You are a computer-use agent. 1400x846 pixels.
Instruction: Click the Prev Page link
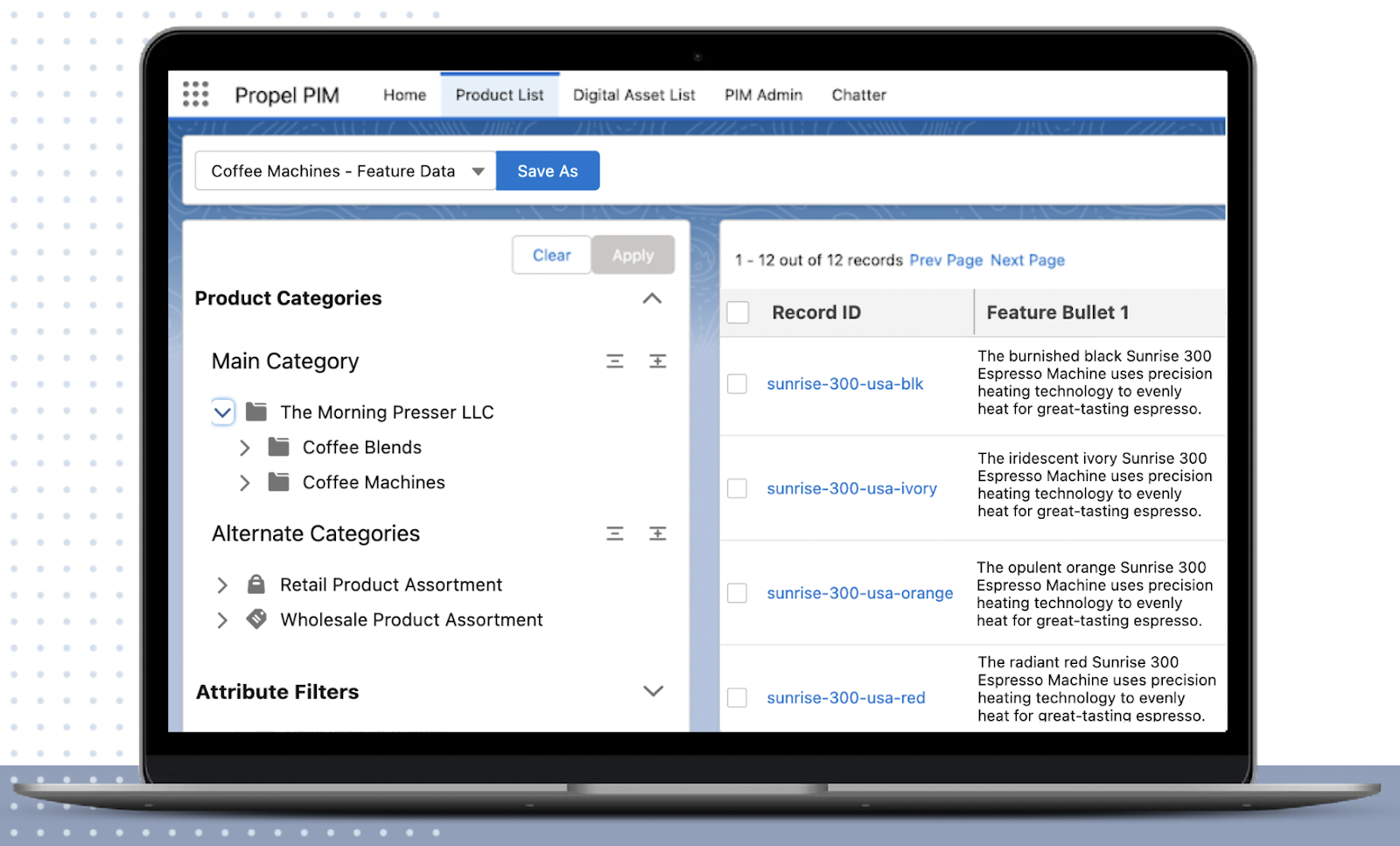tap(946, 260)
